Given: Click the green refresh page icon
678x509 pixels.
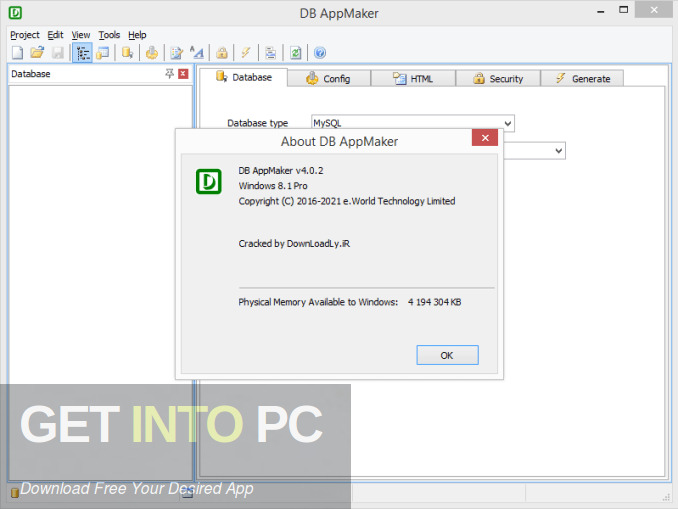Looking at the screenshot, I should tap(295, 53).
